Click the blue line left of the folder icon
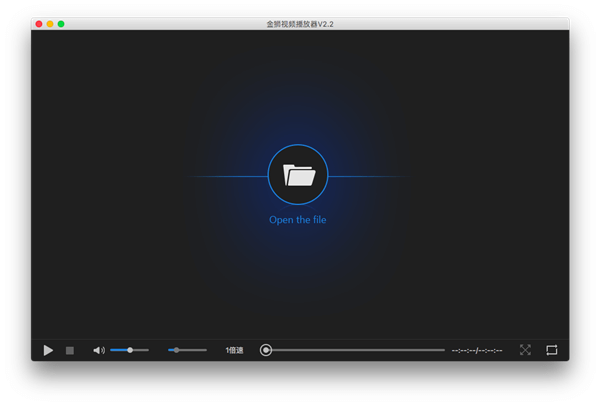The width and height of the screenshot is (600, 405). (x=230, y=177)
